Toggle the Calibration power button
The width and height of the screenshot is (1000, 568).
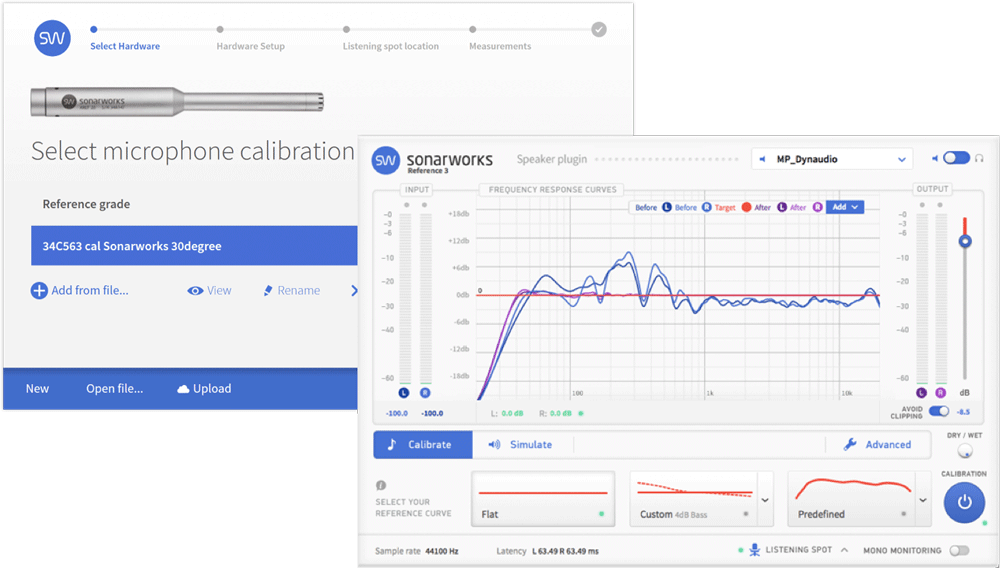click(x=964, y=502)
